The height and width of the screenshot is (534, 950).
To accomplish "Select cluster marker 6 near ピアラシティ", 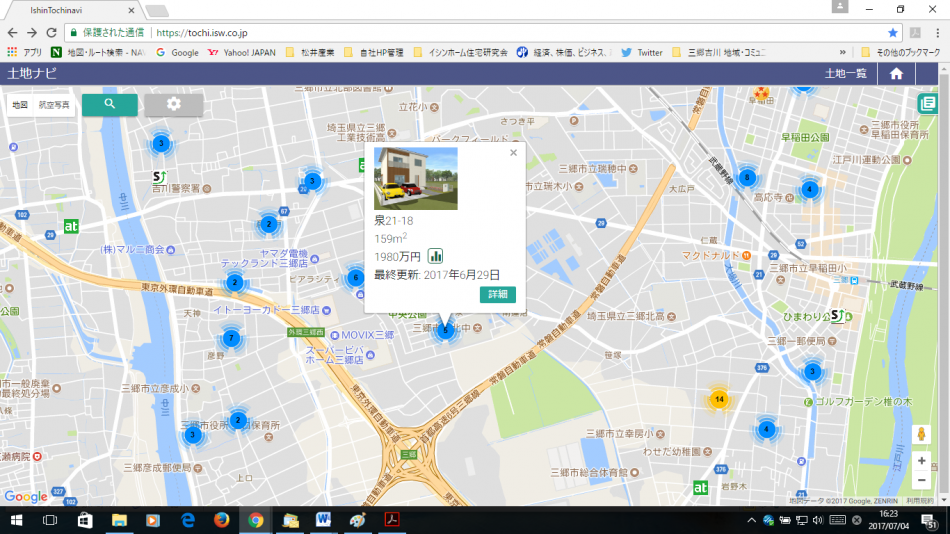I will 356,278.
